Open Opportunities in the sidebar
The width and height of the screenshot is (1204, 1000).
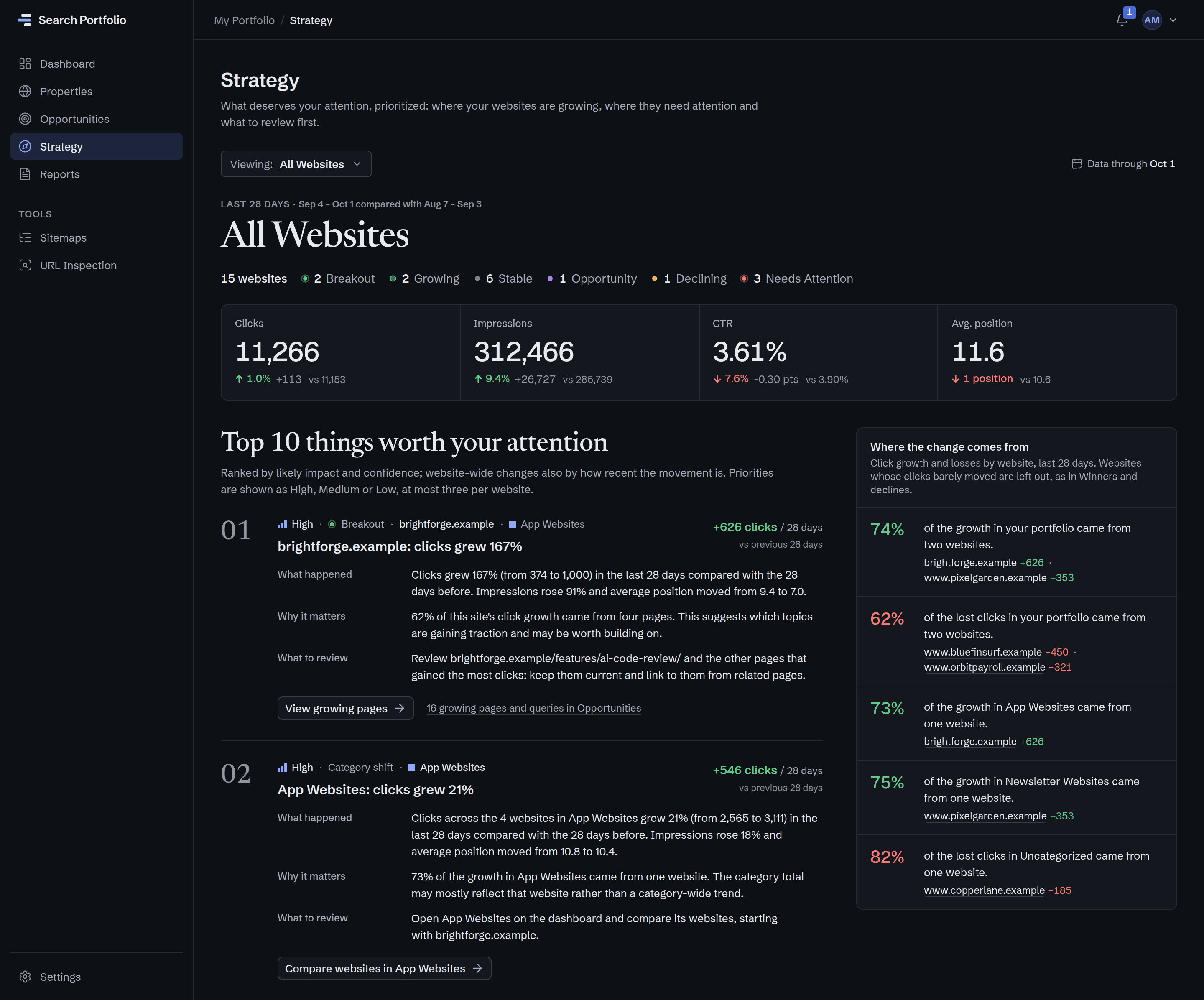(96, 119)
